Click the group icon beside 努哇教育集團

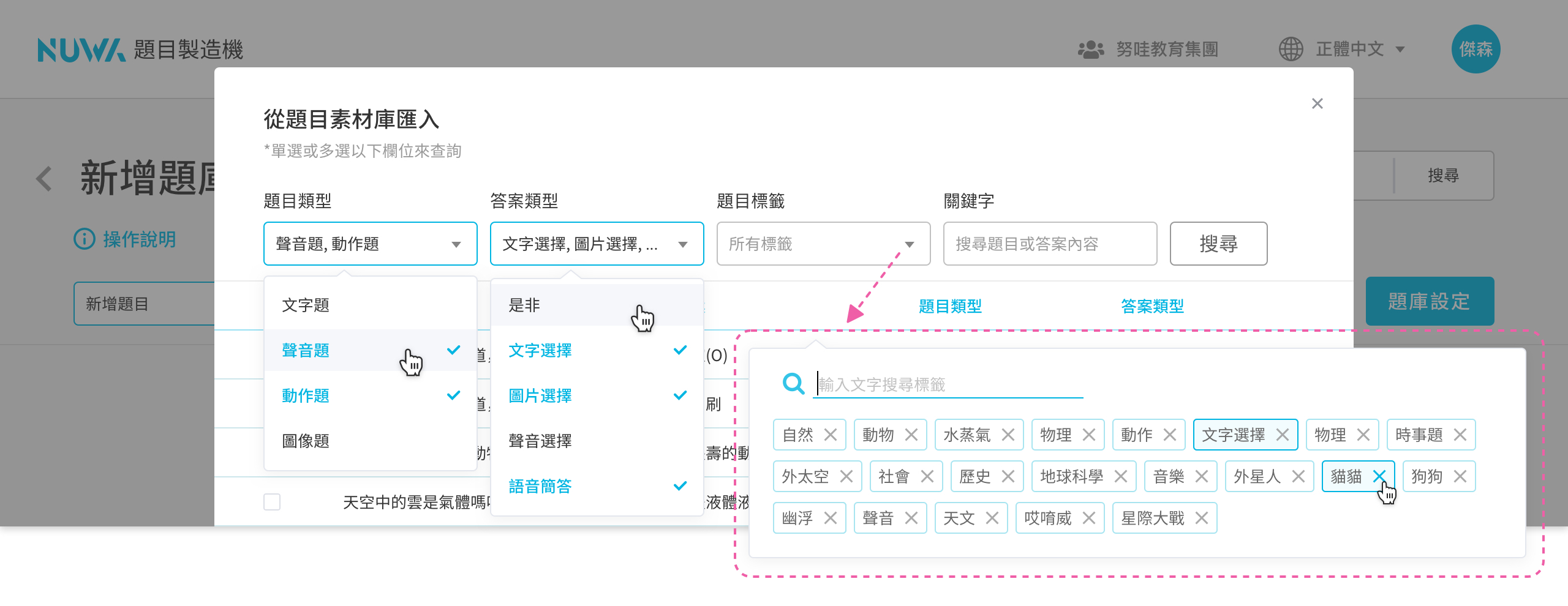click(x=1091, y=50)
